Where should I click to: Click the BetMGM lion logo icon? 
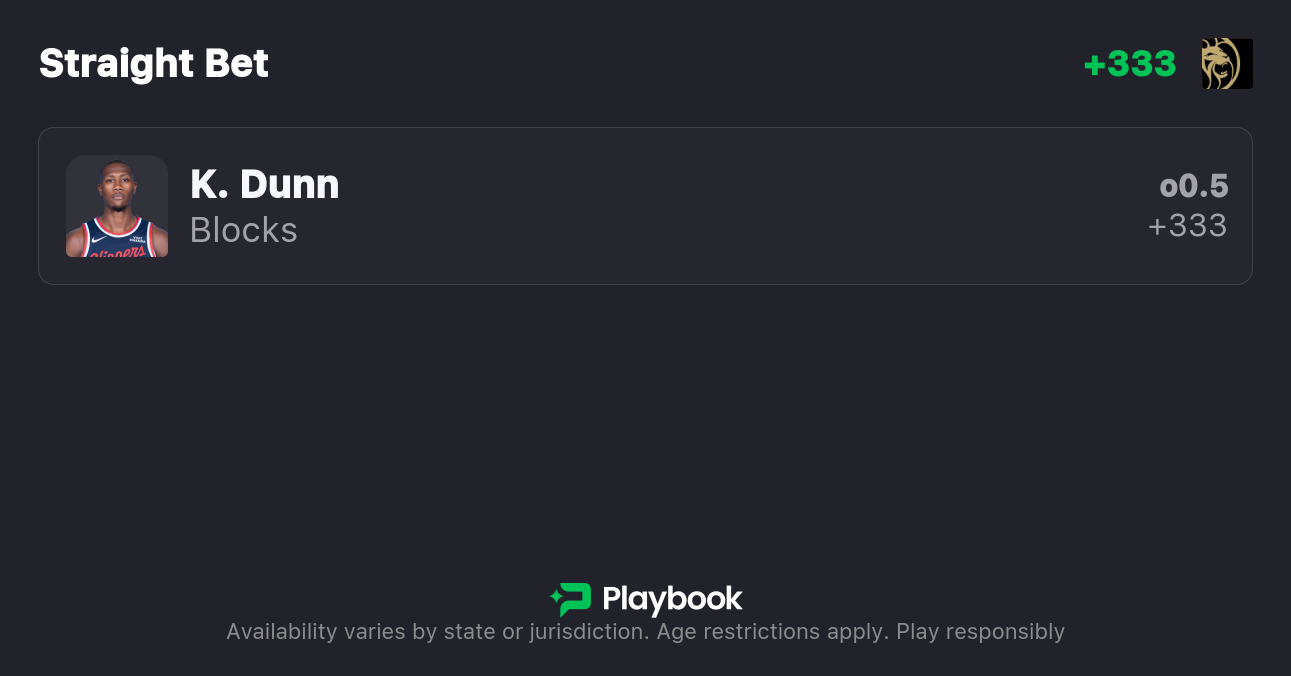(1227, 64)
